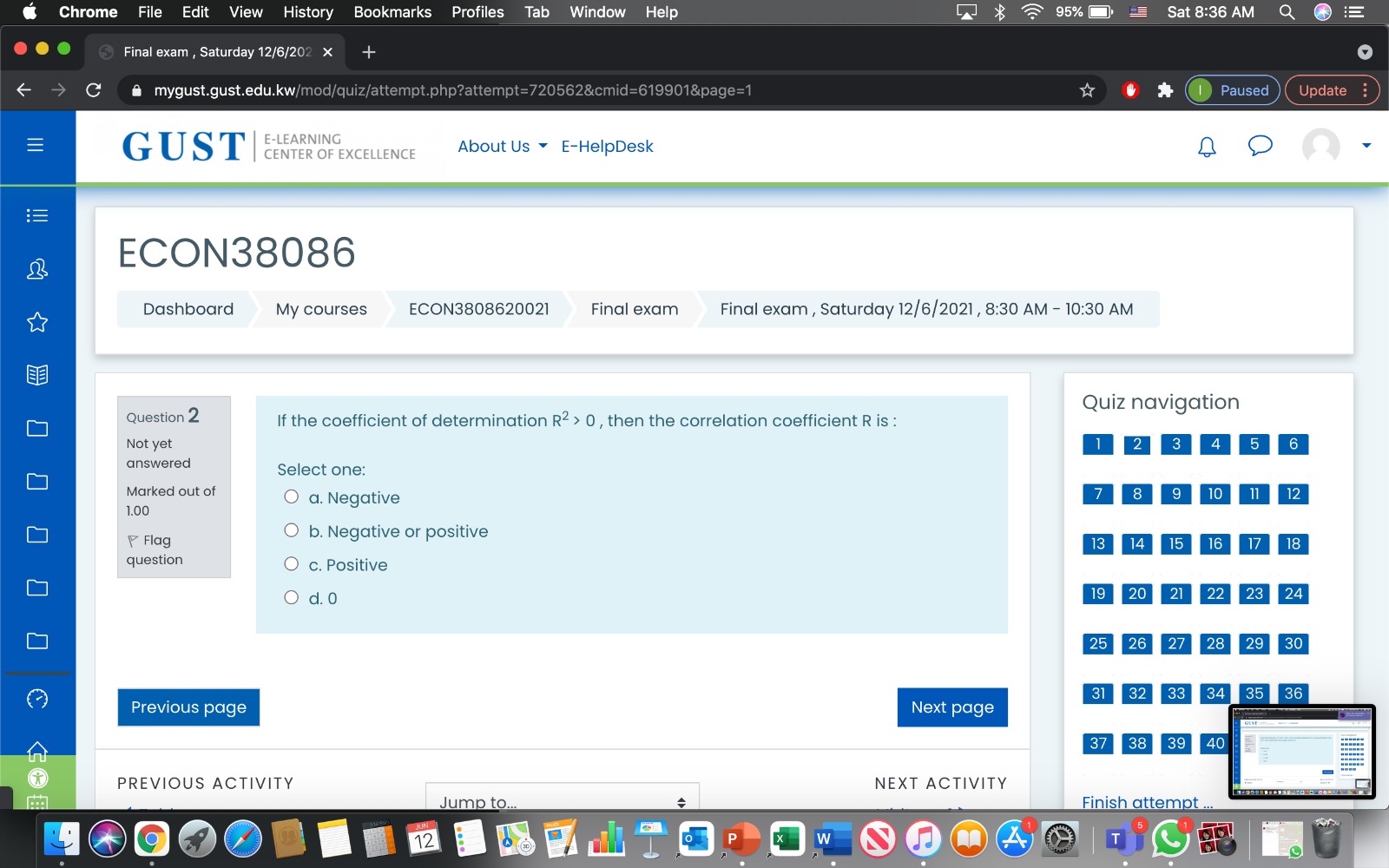1389x868 pixels.
Task: Open the dashboard gauge icon in sidebar
Action: pos(36,697)
